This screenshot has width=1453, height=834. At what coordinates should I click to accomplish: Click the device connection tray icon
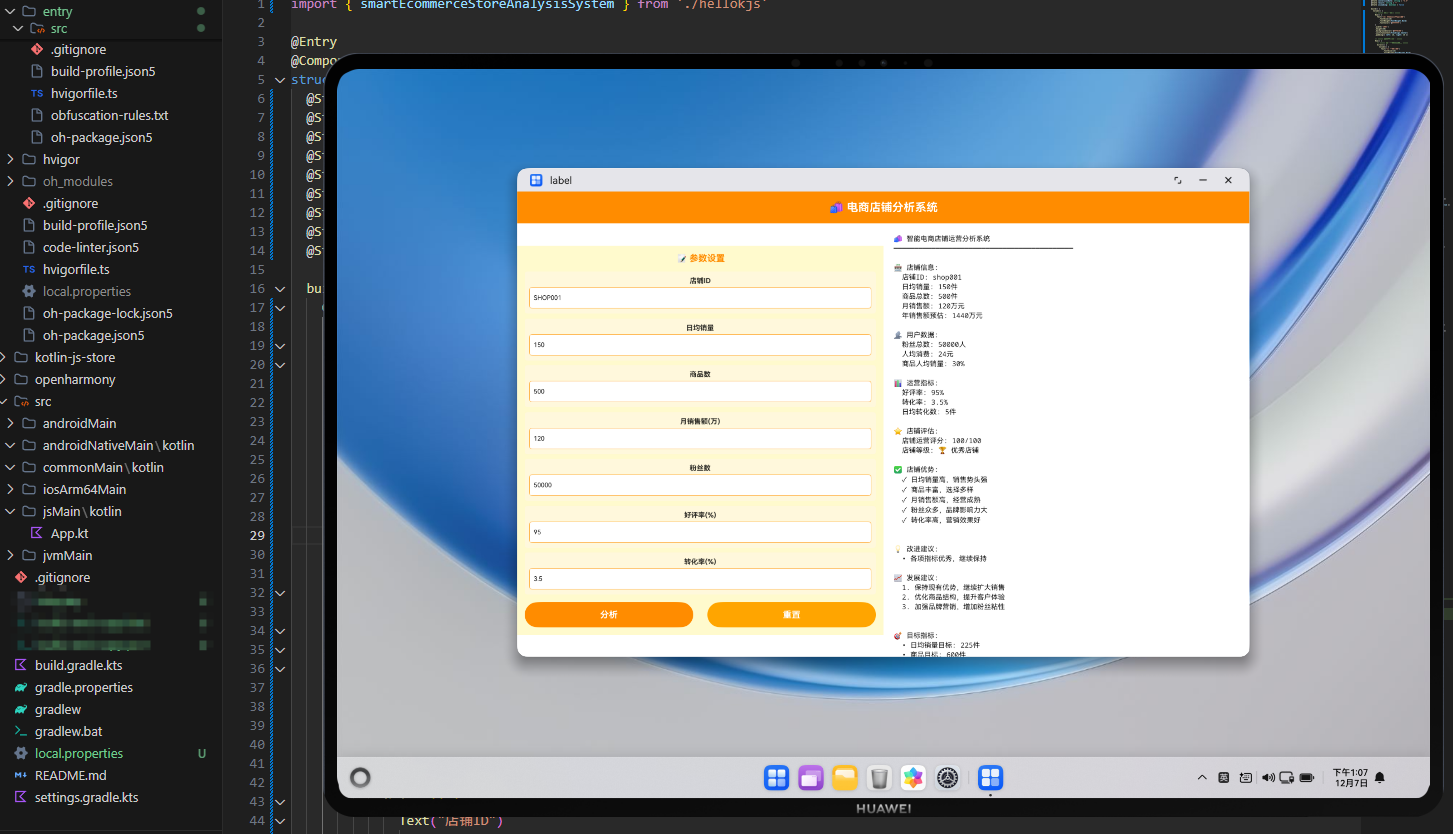1287,778
